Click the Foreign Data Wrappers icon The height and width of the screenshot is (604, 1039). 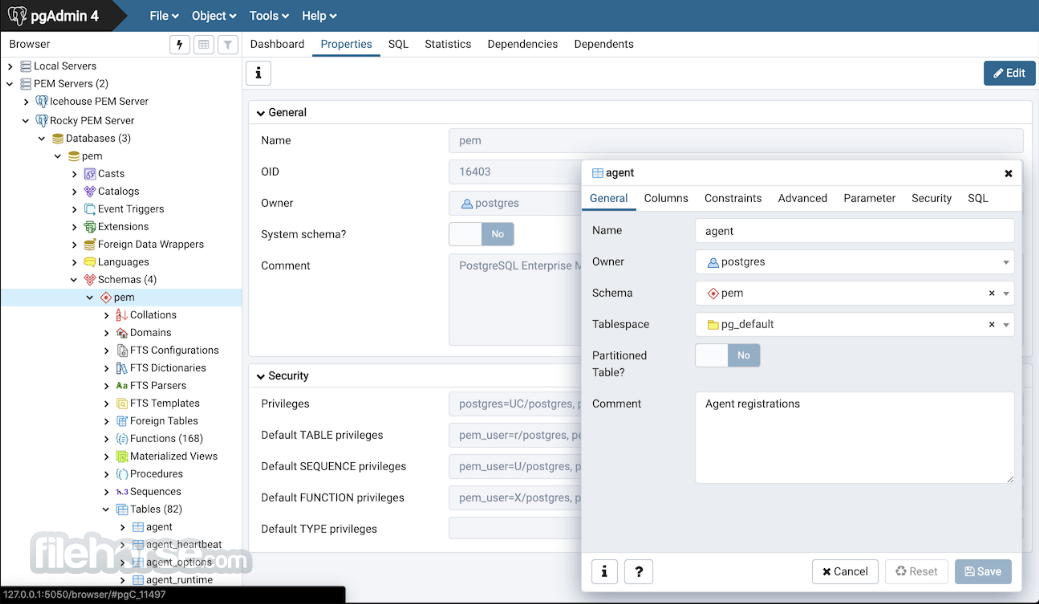point(89,244)
